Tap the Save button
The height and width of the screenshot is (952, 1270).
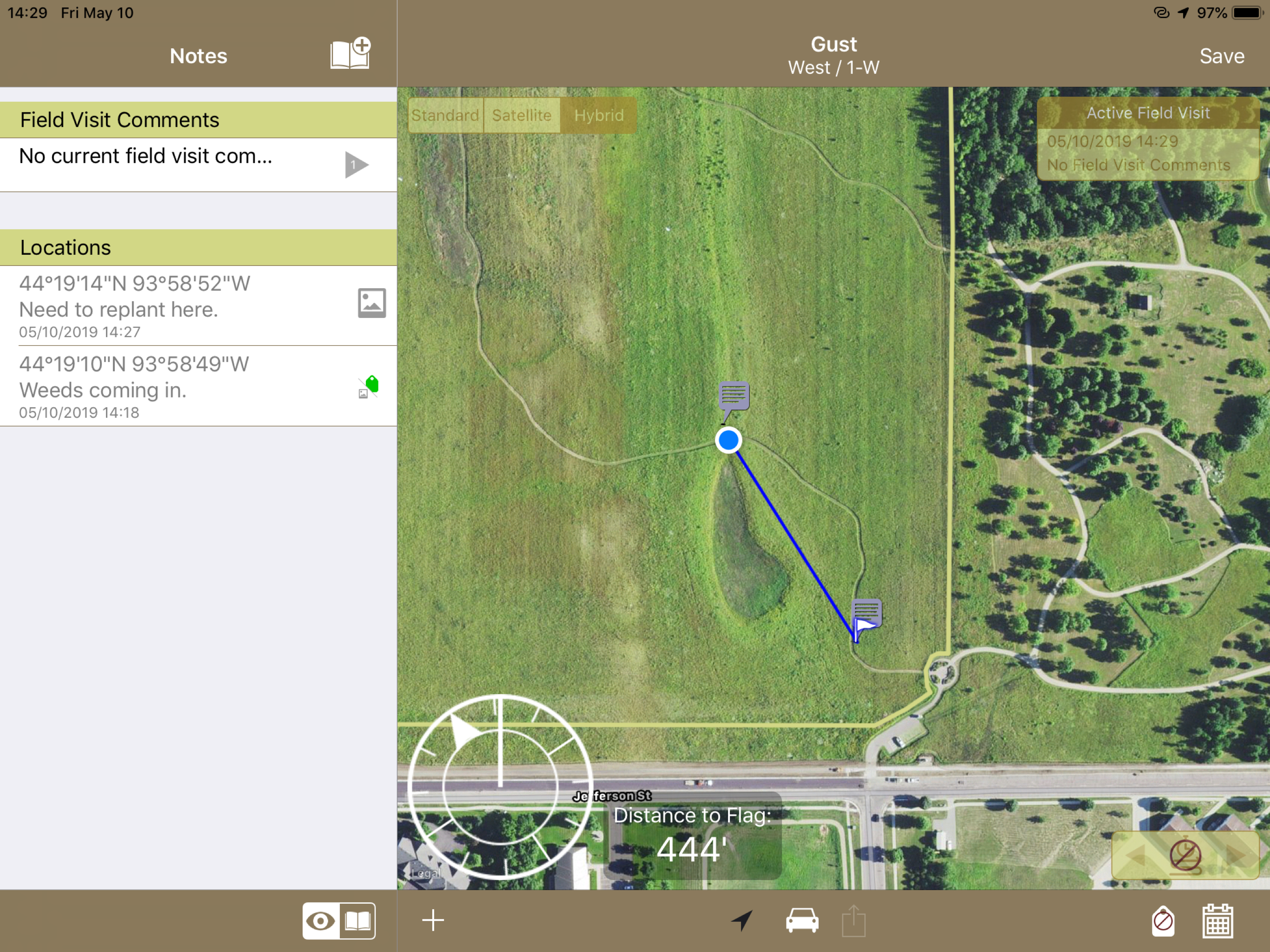tap(1221, 56)
